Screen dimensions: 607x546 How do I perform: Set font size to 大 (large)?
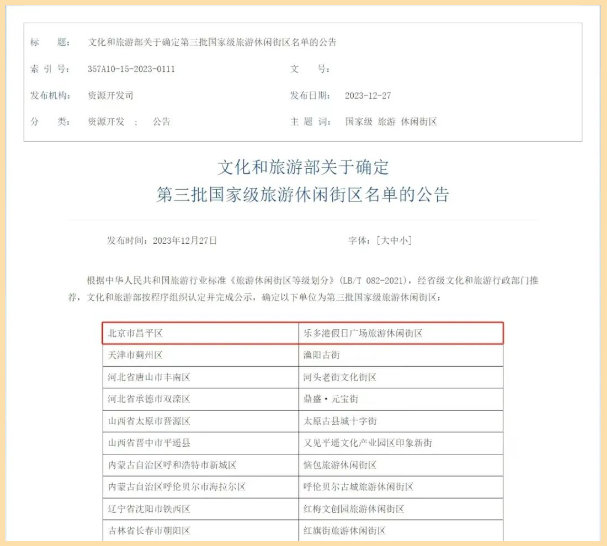click(384, 241)
